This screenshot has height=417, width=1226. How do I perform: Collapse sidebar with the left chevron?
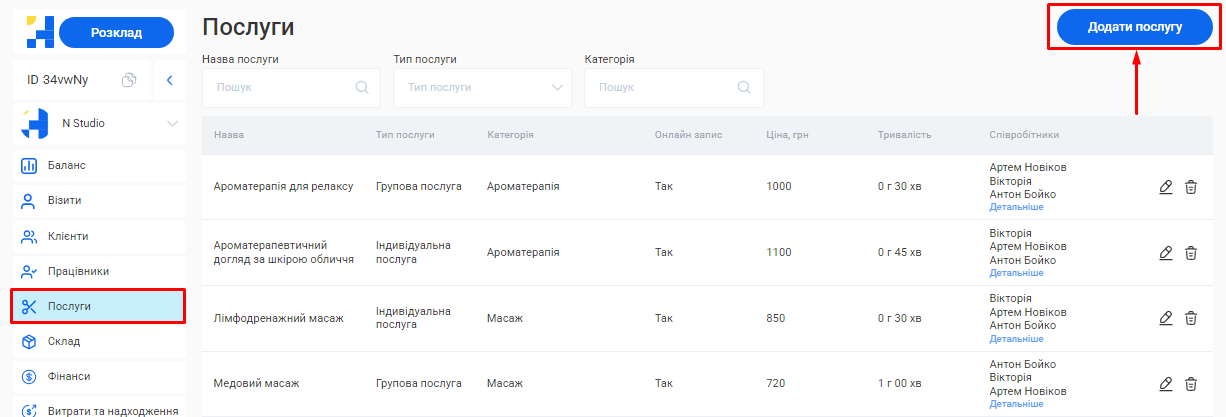[169, 80]
